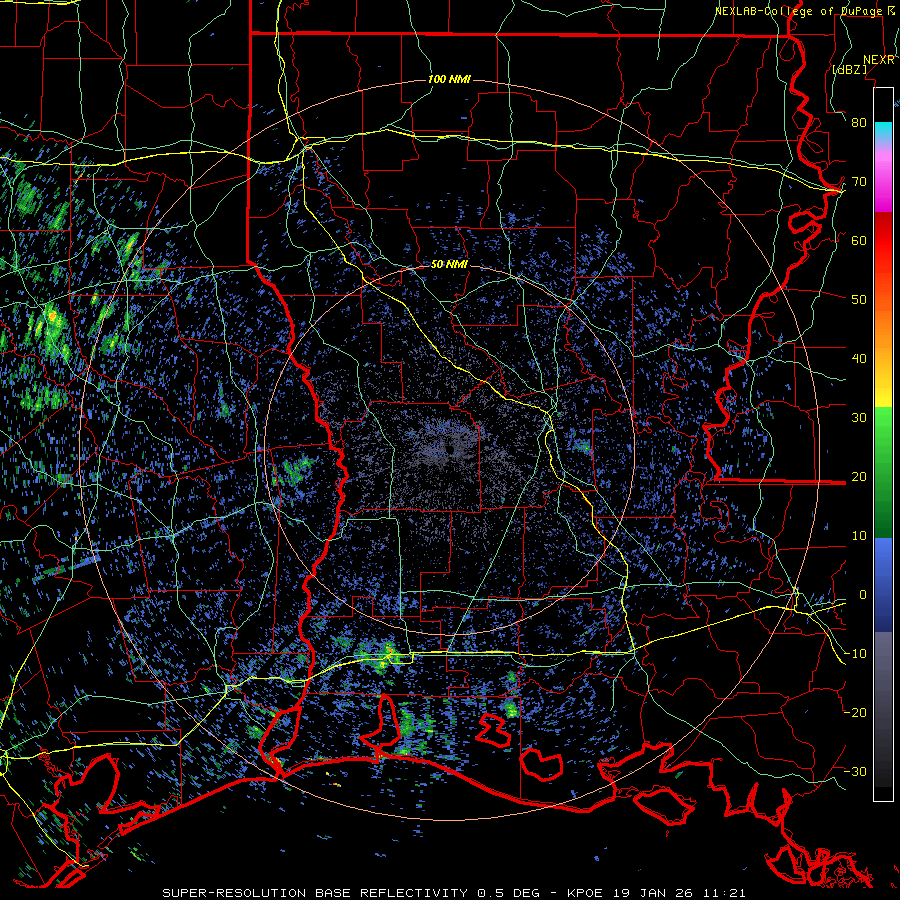Select the 50 value on the dBZ scale
900x900 pixels.
point(859,300)
